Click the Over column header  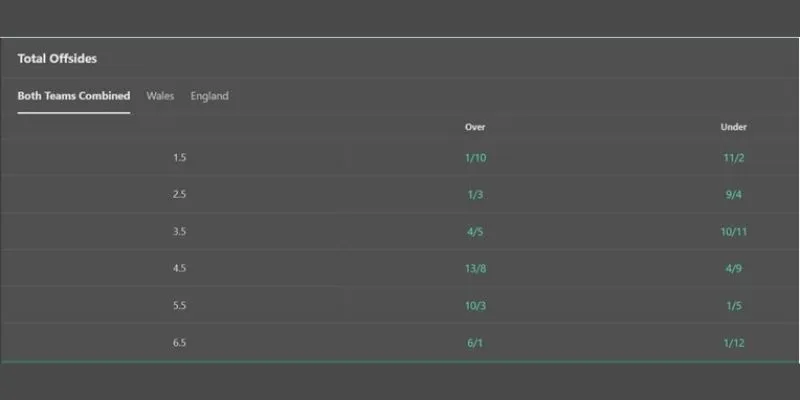point(475,127)
